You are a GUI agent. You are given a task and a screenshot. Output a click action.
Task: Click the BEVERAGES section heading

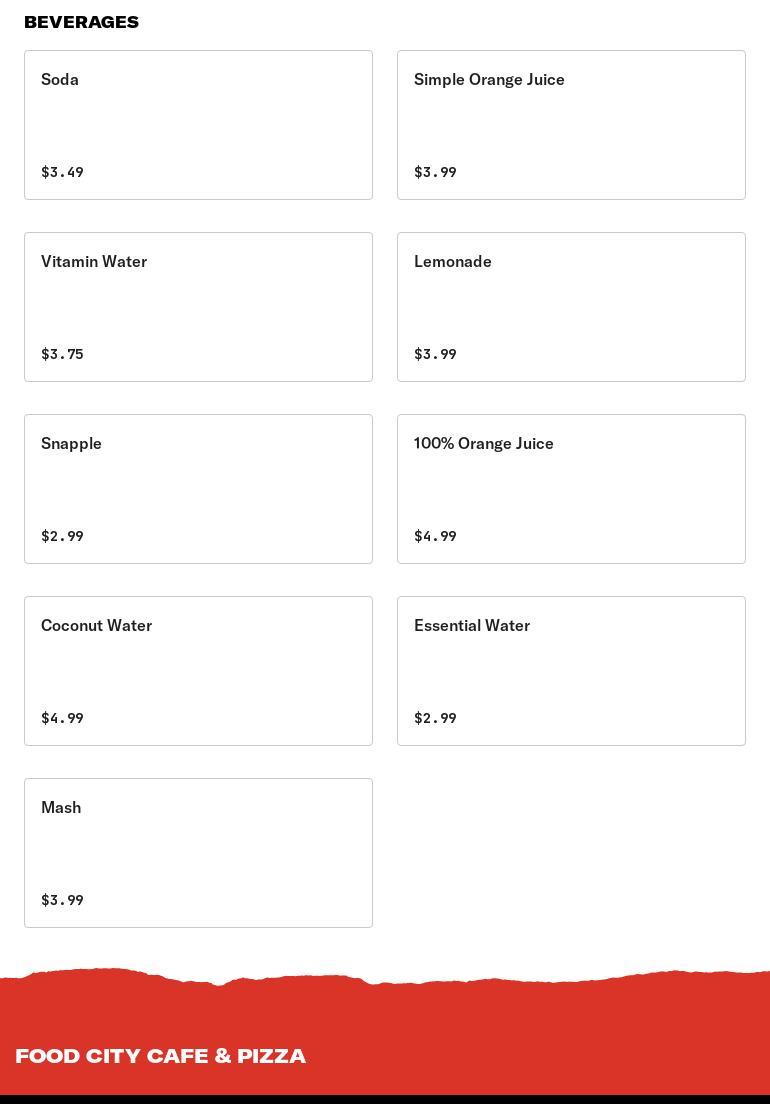click(x=81, y=22)
